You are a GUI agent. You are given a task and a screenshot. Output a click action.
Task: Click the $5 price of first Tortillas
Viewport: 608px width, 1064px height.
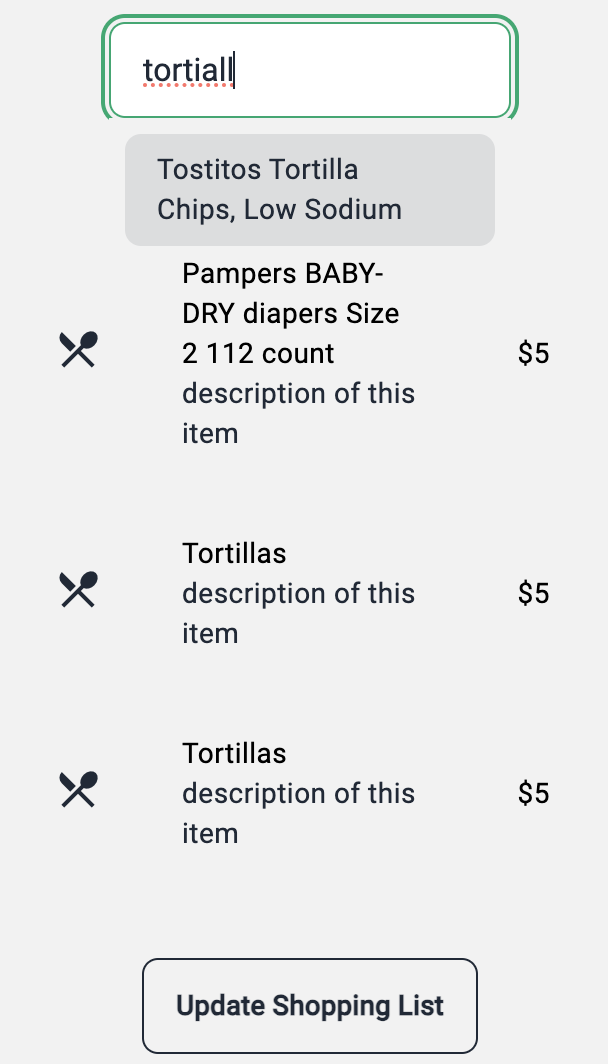533,593
